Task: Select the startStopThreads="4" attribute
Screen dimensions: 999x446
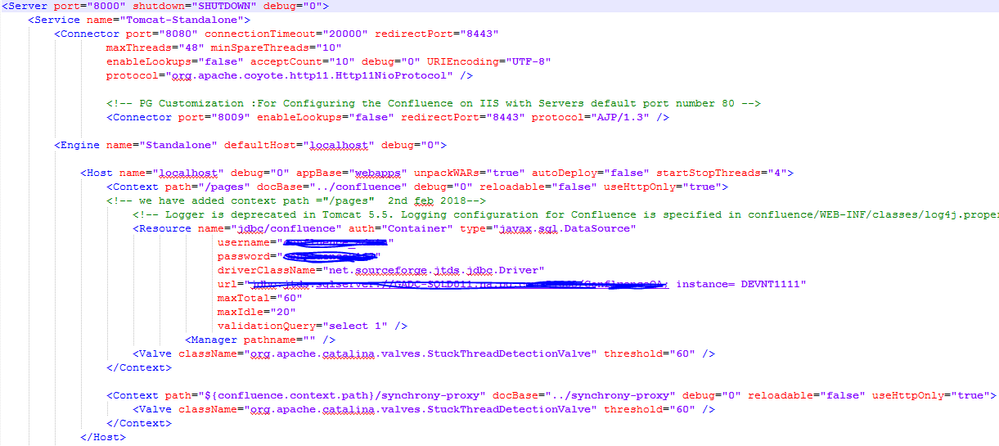Action: point(721,173)
